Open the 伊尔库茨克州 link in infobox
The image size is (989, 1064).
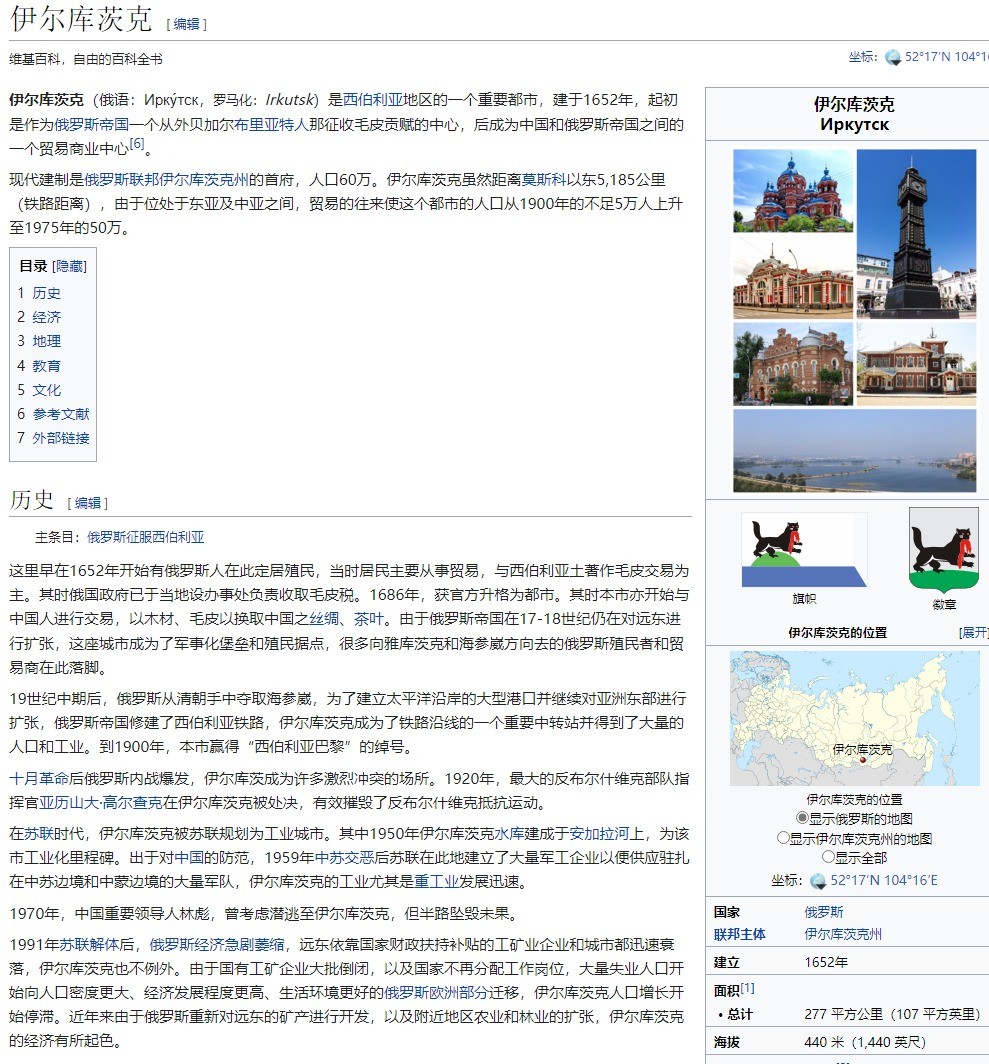click(843, 934)
